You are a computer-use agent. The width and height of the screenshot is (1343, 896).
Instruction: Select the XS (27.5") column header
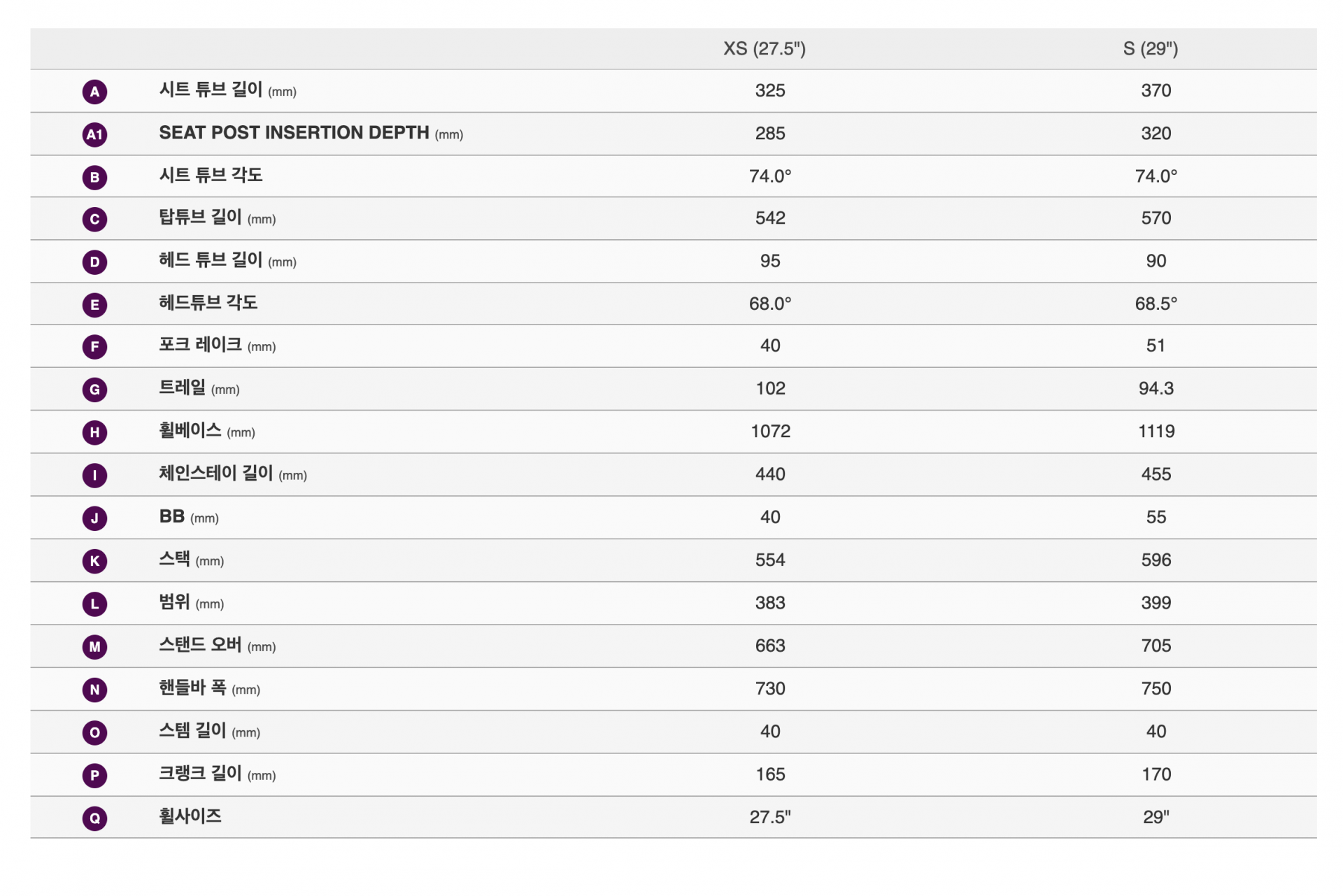tap(765, 48)
